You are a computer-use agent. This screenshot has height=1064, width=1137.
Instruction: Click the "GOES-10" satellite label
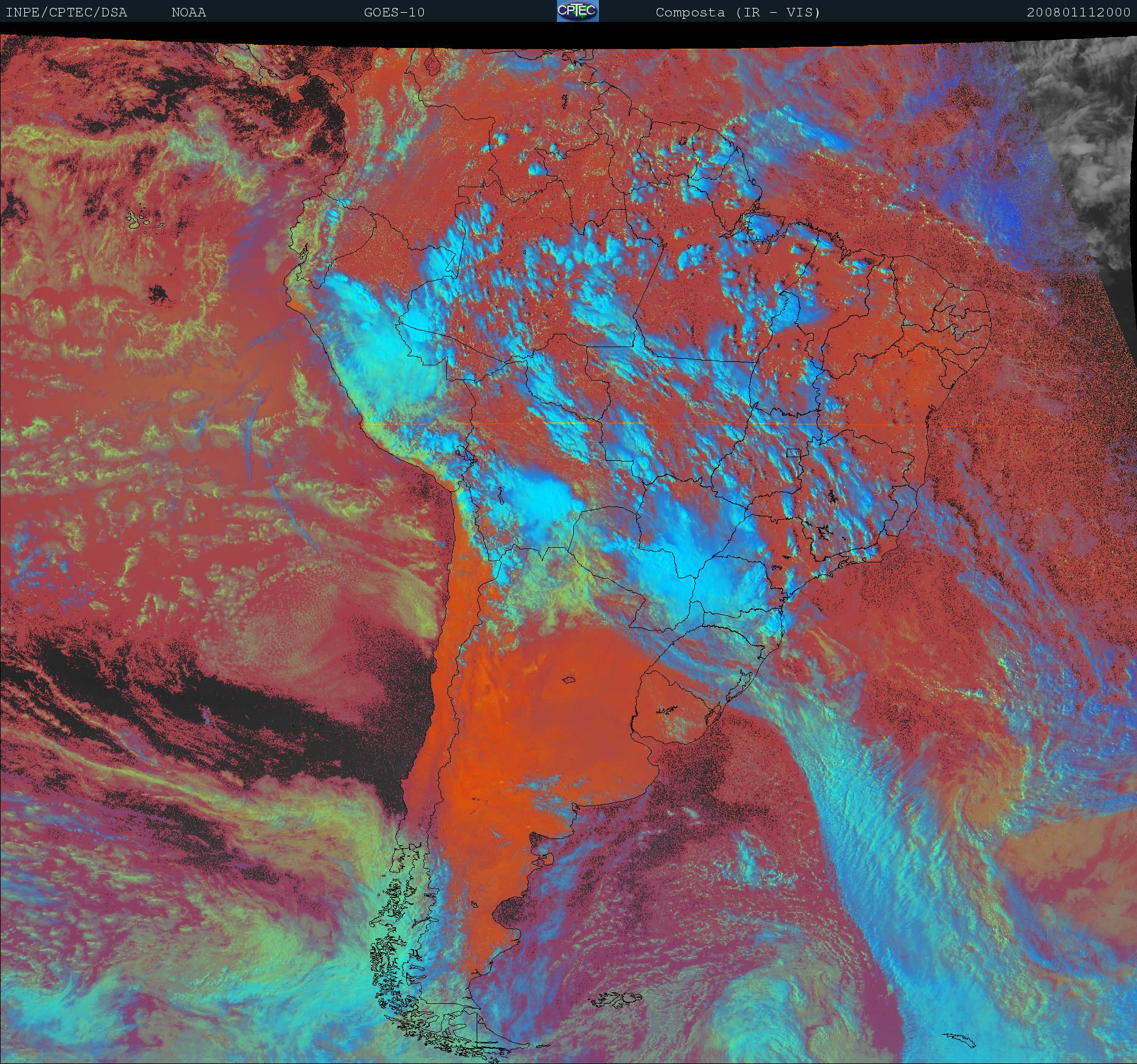point(394,12)
